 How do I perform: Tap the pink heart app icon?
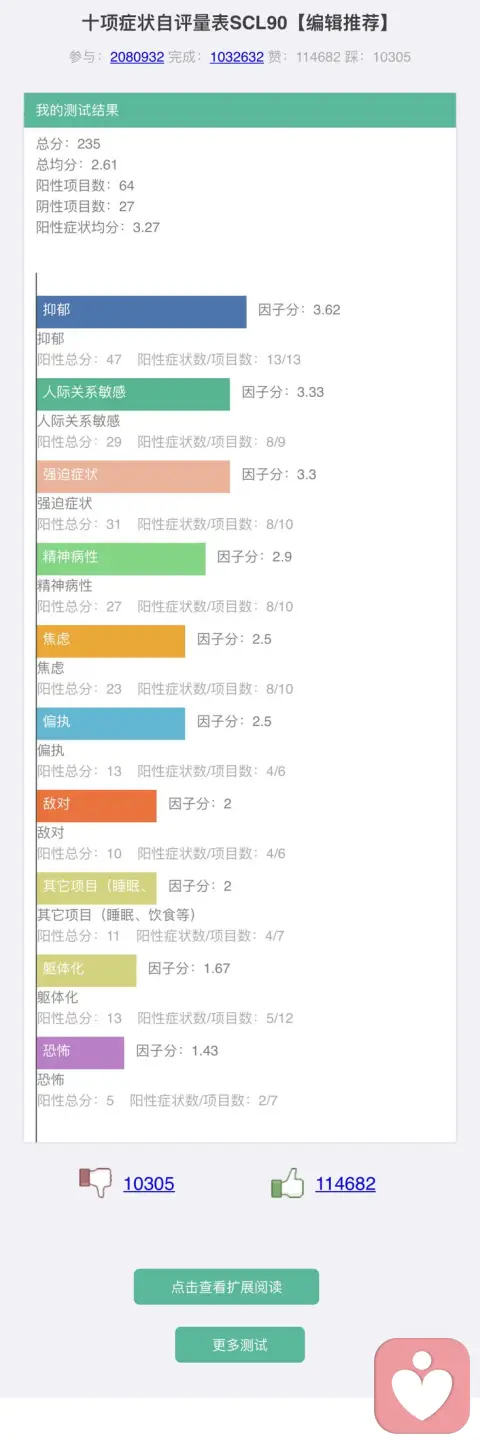pos(422,1386)
